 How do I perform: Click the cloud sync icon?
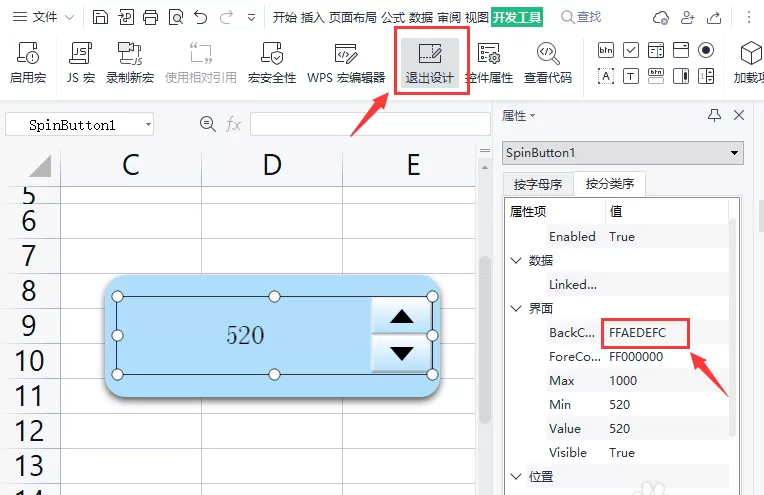[x=661, y=18]
